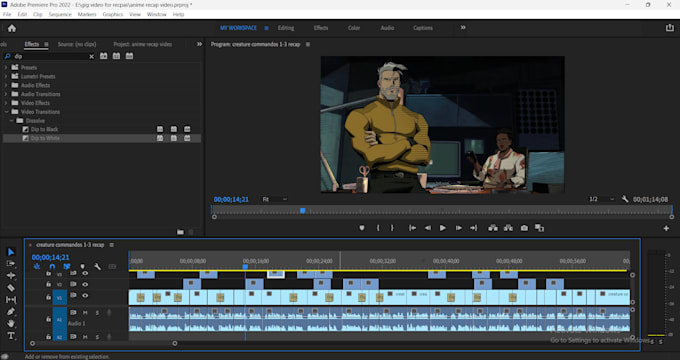Step forward one frame
The width and height of the screenshot is (680, 360).
tap(458, 228)
